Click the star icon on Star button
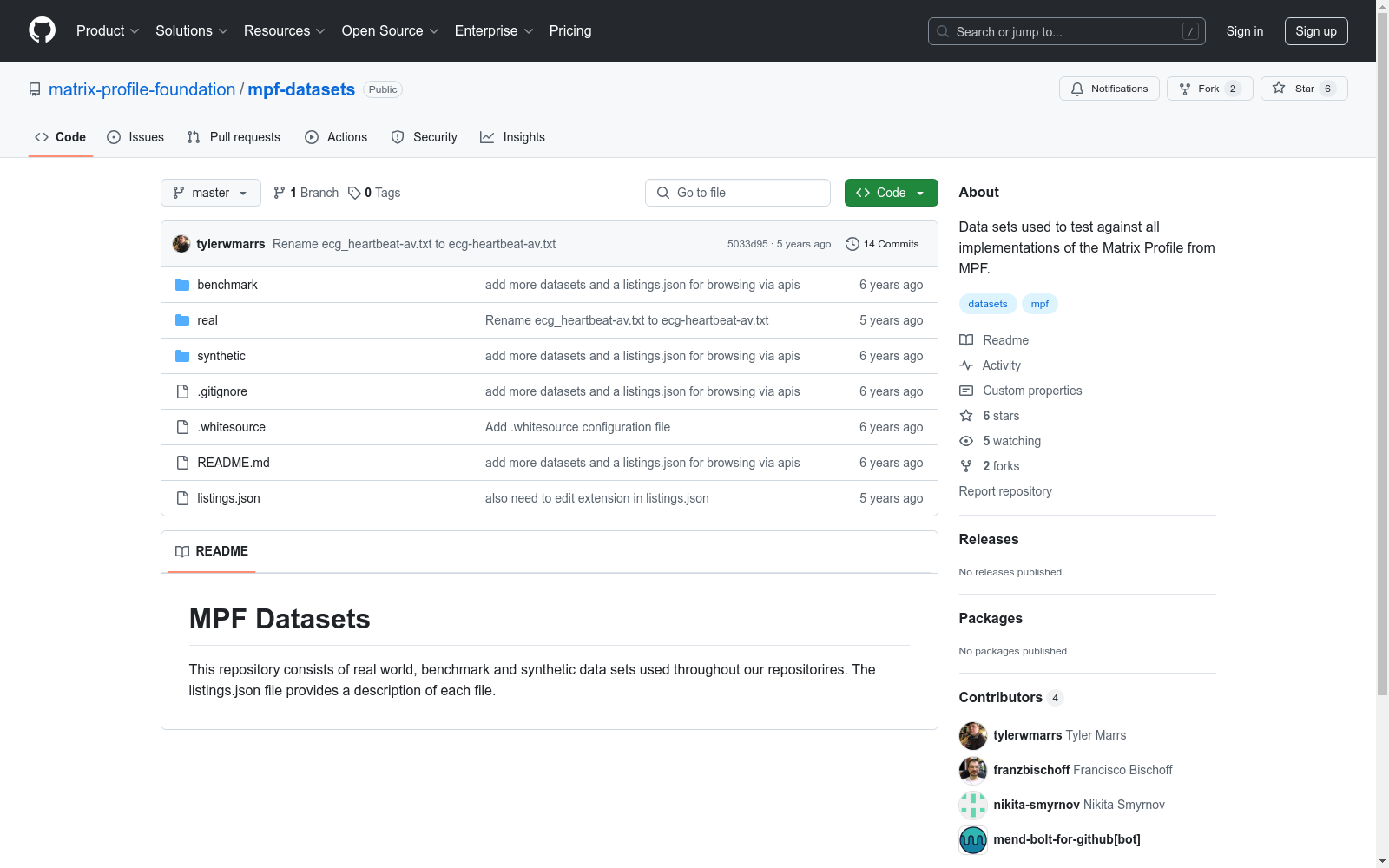 [x=1279, y=88]
